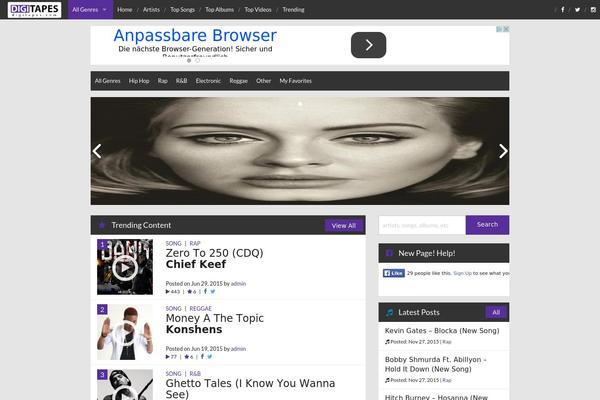Click the hero slider banner image
This screenshot has height=400, width=600.
coord(300,151)
